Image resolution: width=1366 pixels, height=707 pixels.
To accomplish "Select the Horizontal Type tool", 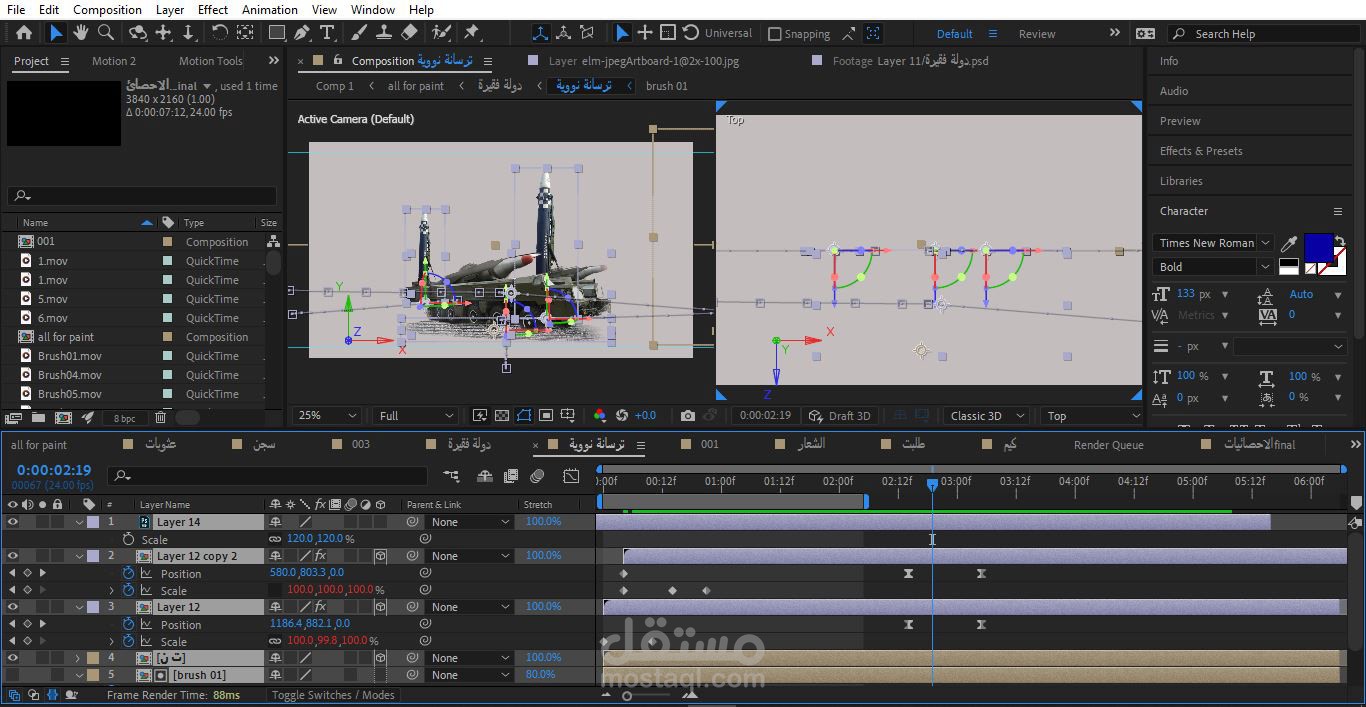I will [x=327, y=33].
